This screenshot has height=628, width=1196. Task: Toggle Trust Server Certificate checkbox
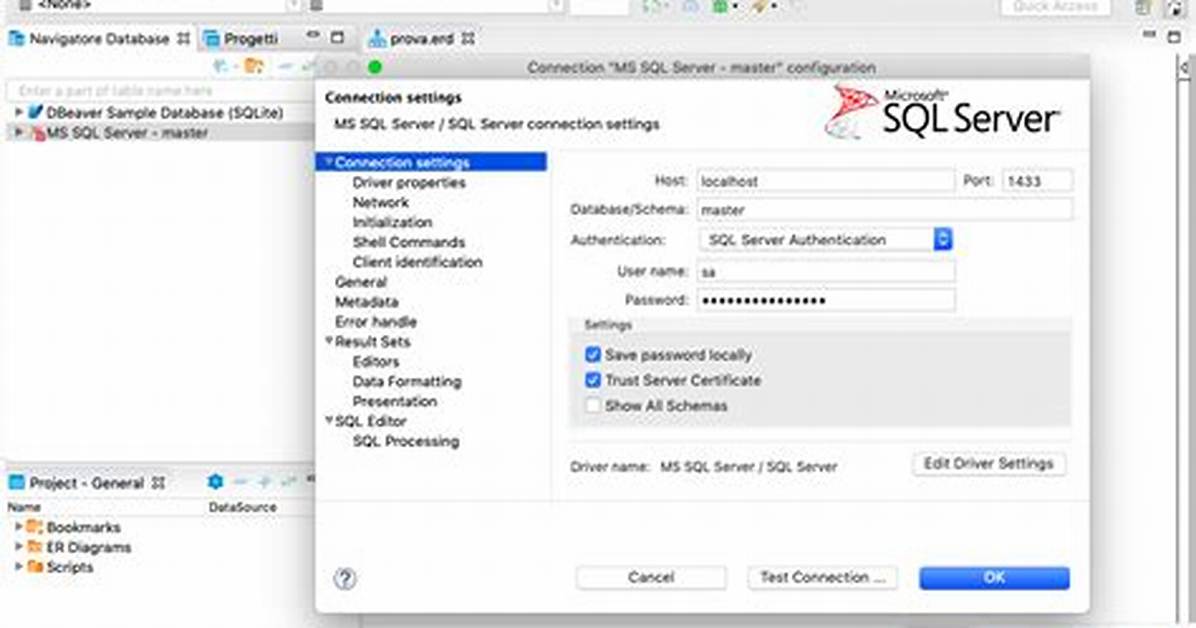(593, 379)
